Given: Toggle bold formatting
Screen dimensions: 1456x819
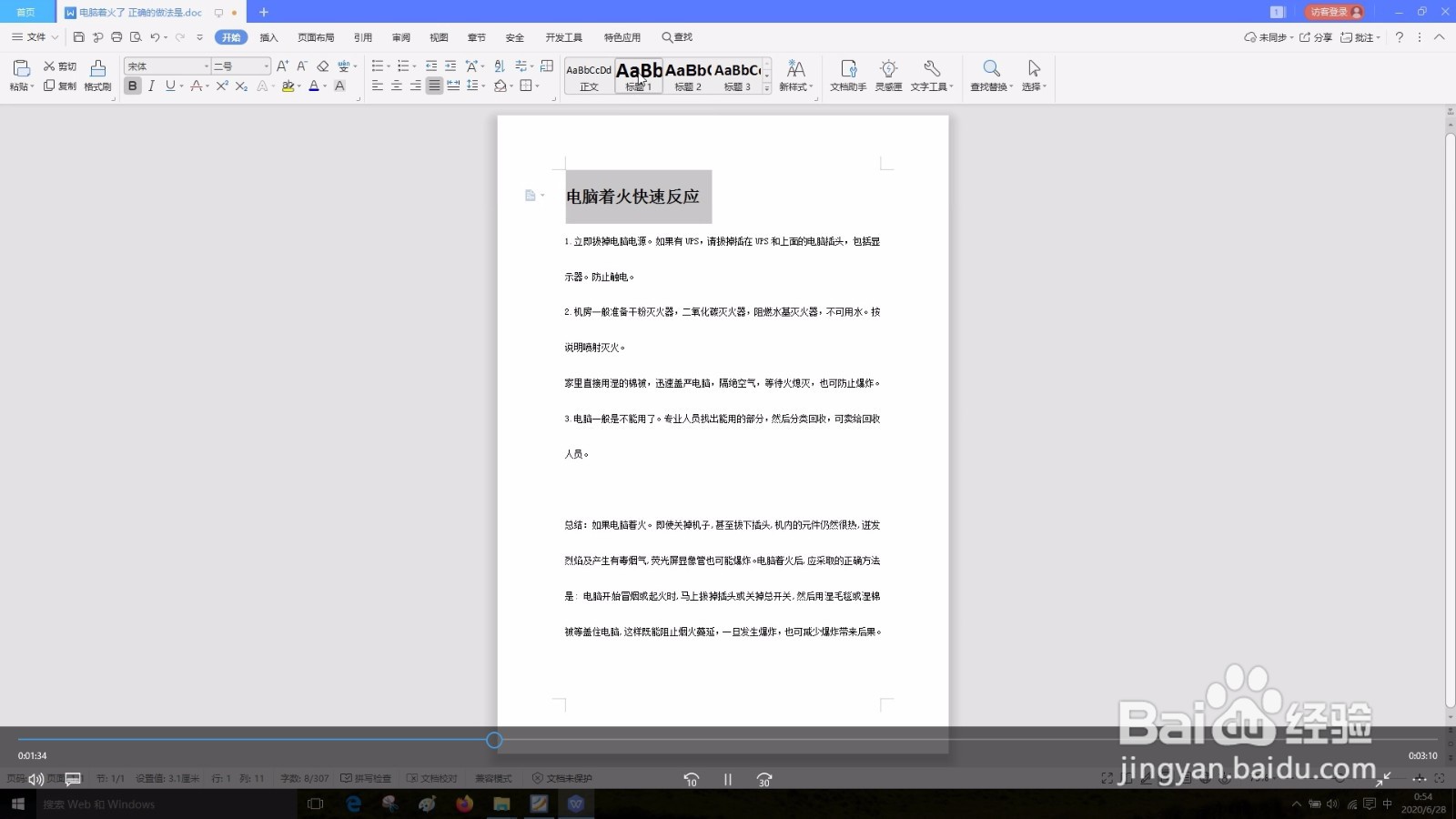Looking at the screenshot, I should click(x=133, y=86).
